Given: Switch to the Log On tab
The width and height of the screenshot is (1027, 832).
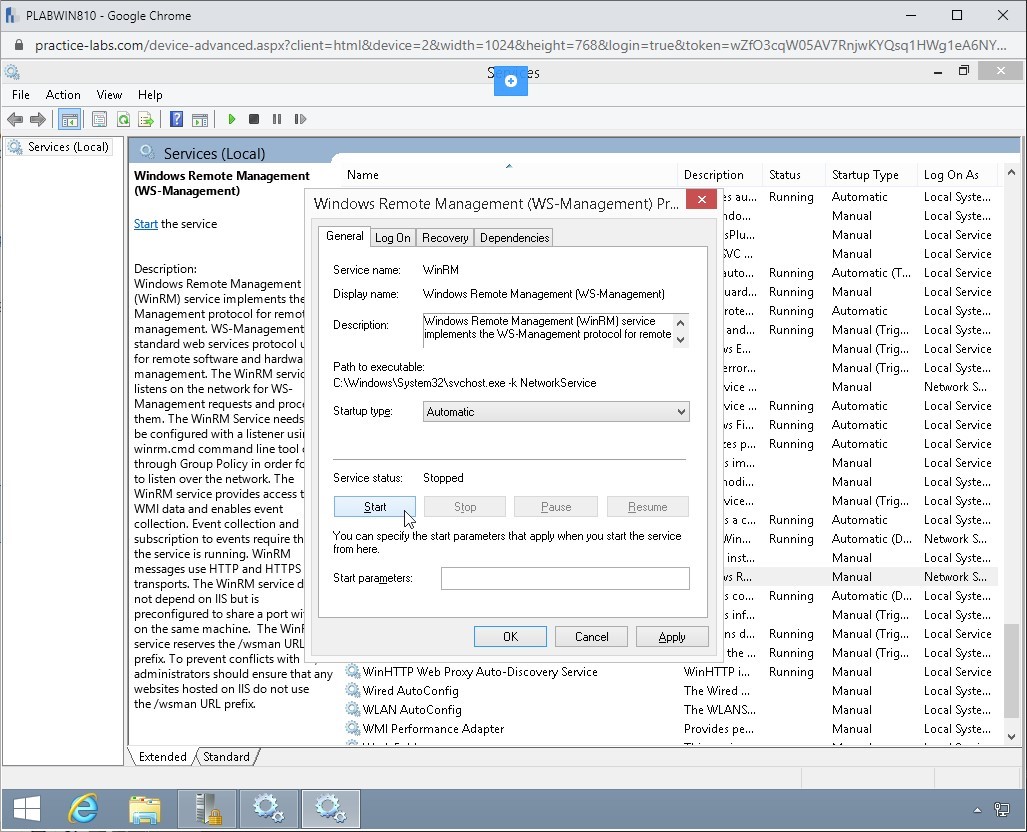Looking at the screenshot, I should pos(392,238).
